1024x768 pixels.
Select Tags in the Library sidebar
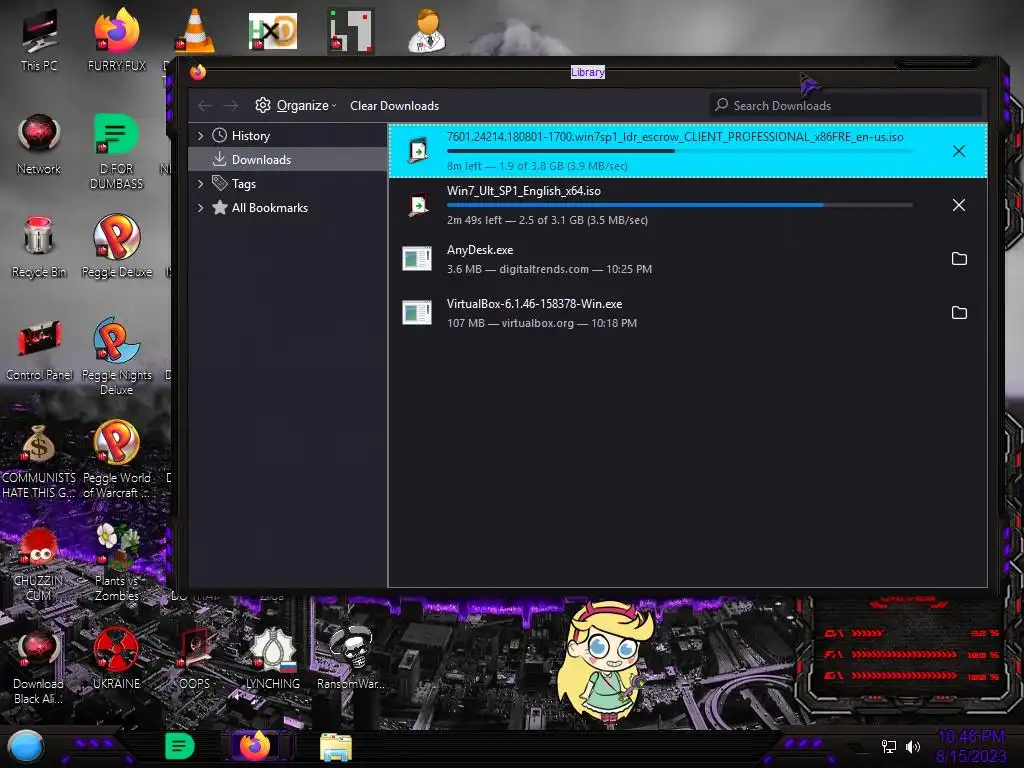pyautogui.click(x=287, y=184)
